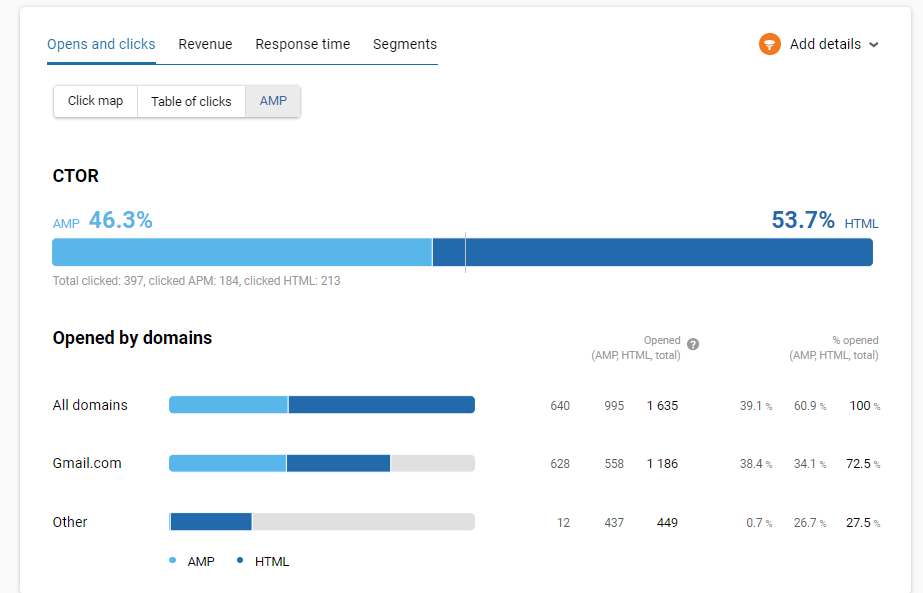Open the Segments tab

405,44
